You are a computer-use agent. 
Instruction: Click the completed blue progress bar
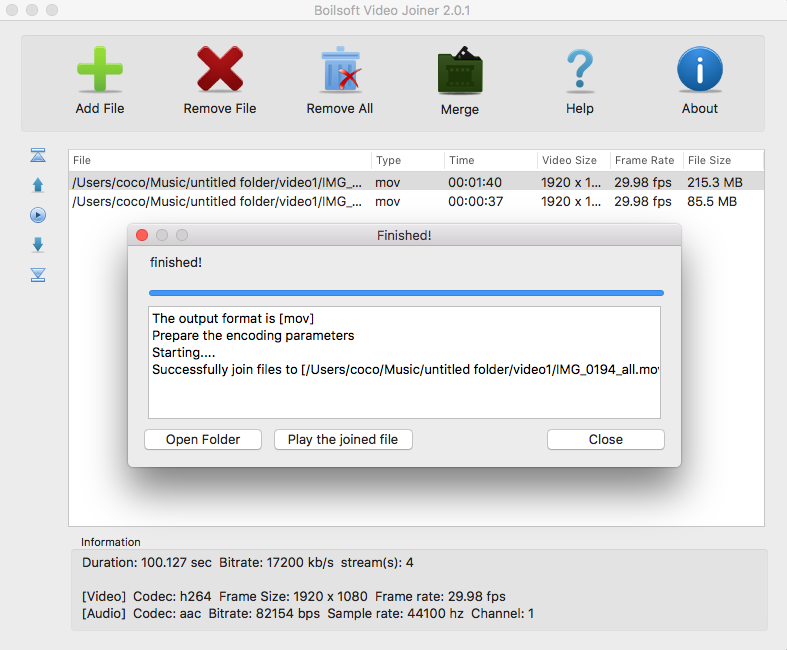click(406, 293)
